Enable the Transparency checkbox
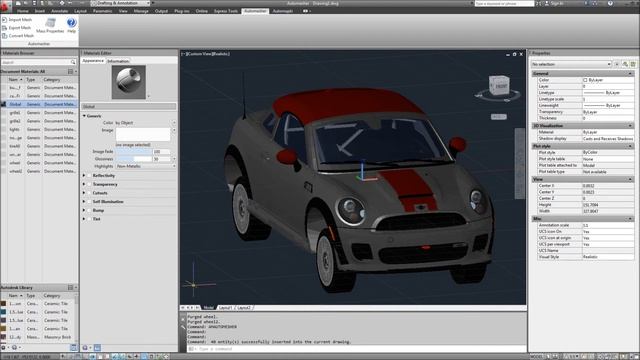Viewport: 640px width, 360px height. (89, 184)
